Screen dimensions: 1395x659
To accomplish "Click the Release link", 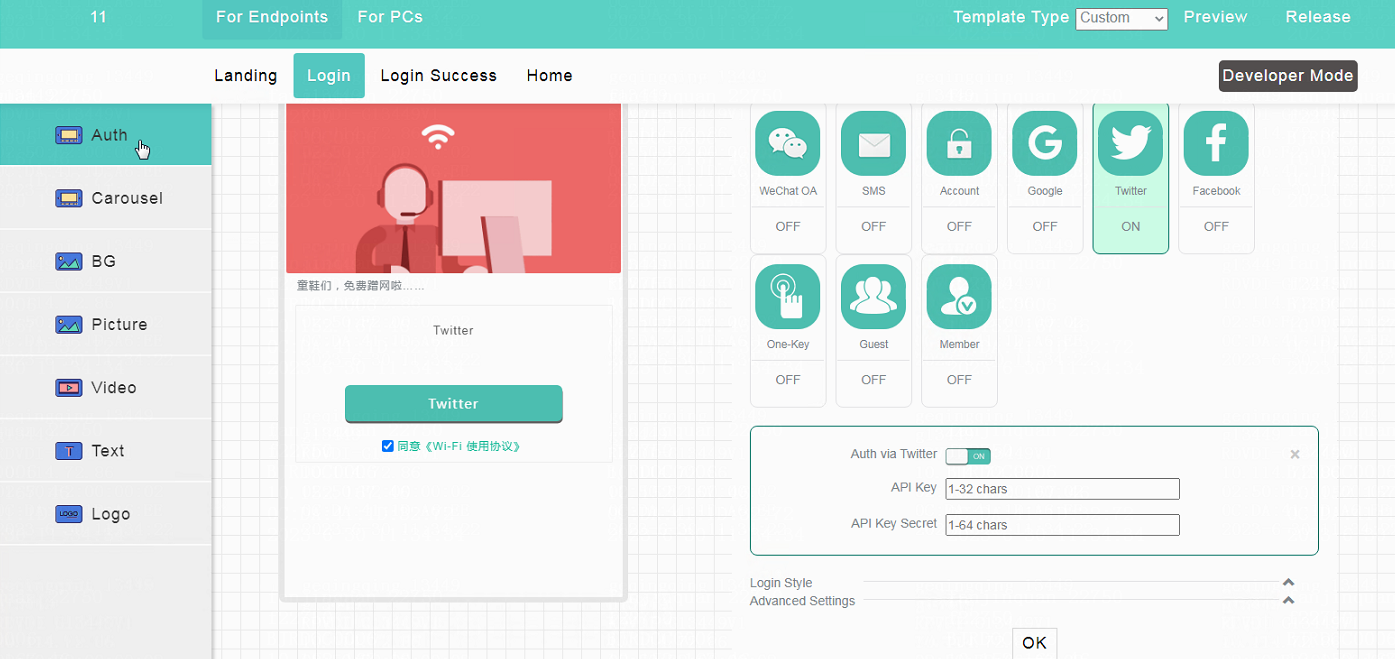I will [1318, 17].
